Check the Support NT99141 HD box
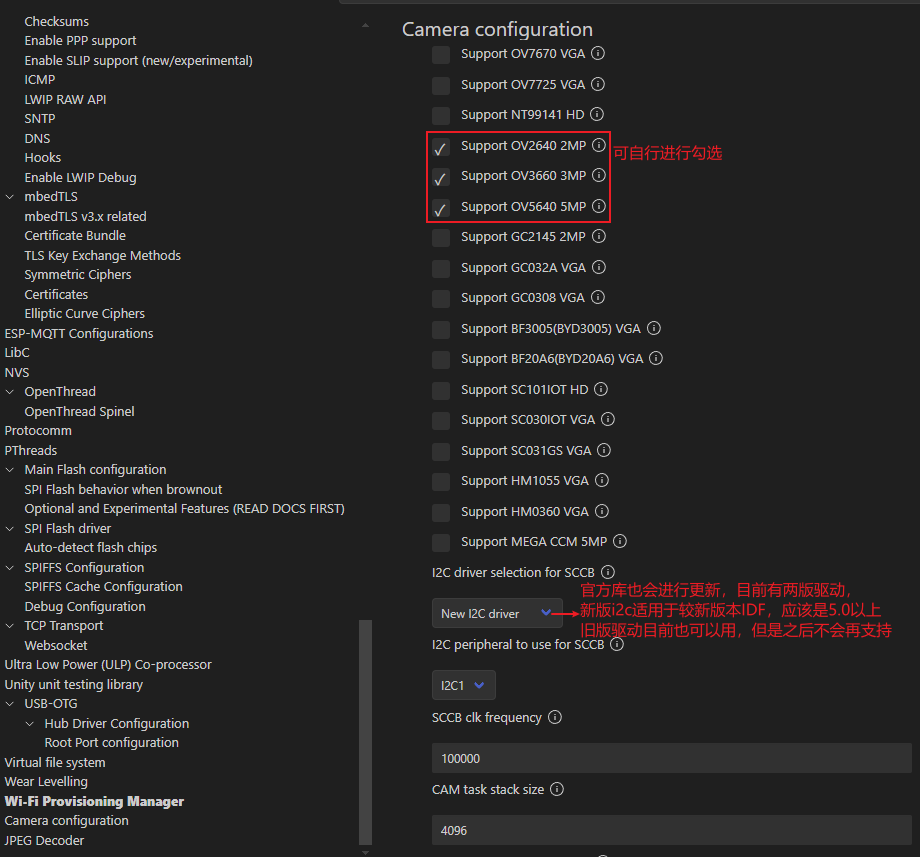The image size is (920, 857). [x=441, y=116]
